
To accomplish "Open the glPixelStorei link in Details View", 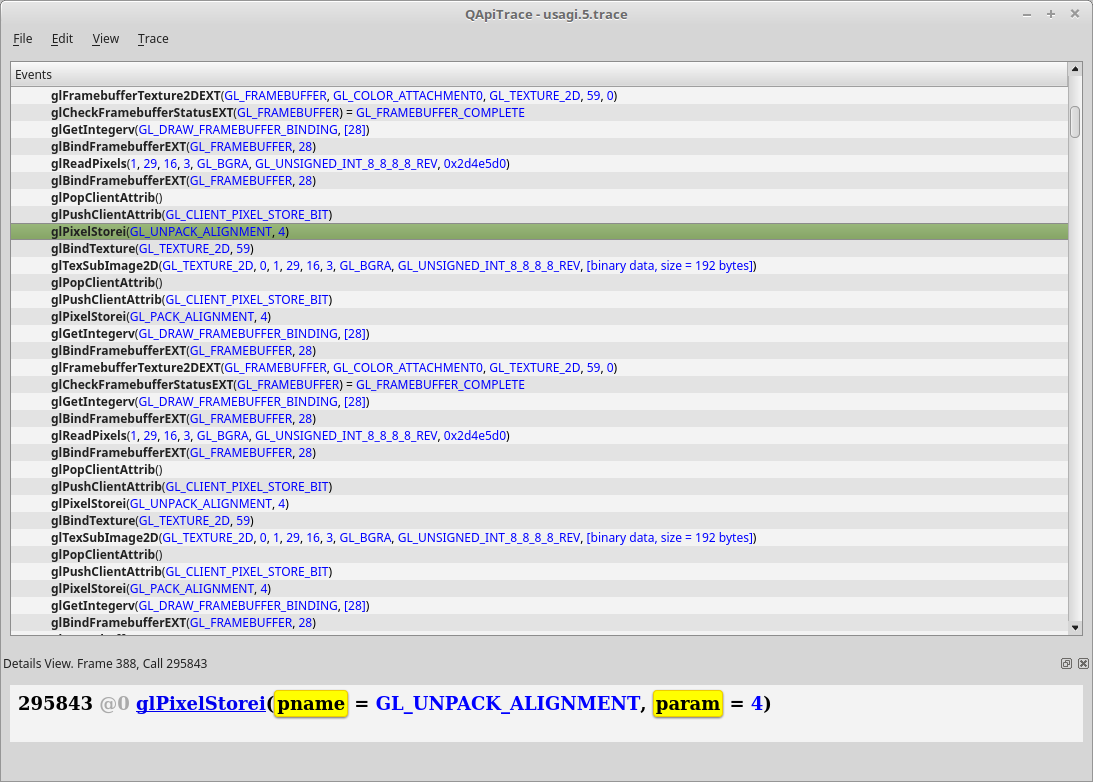I will (200, 704).
